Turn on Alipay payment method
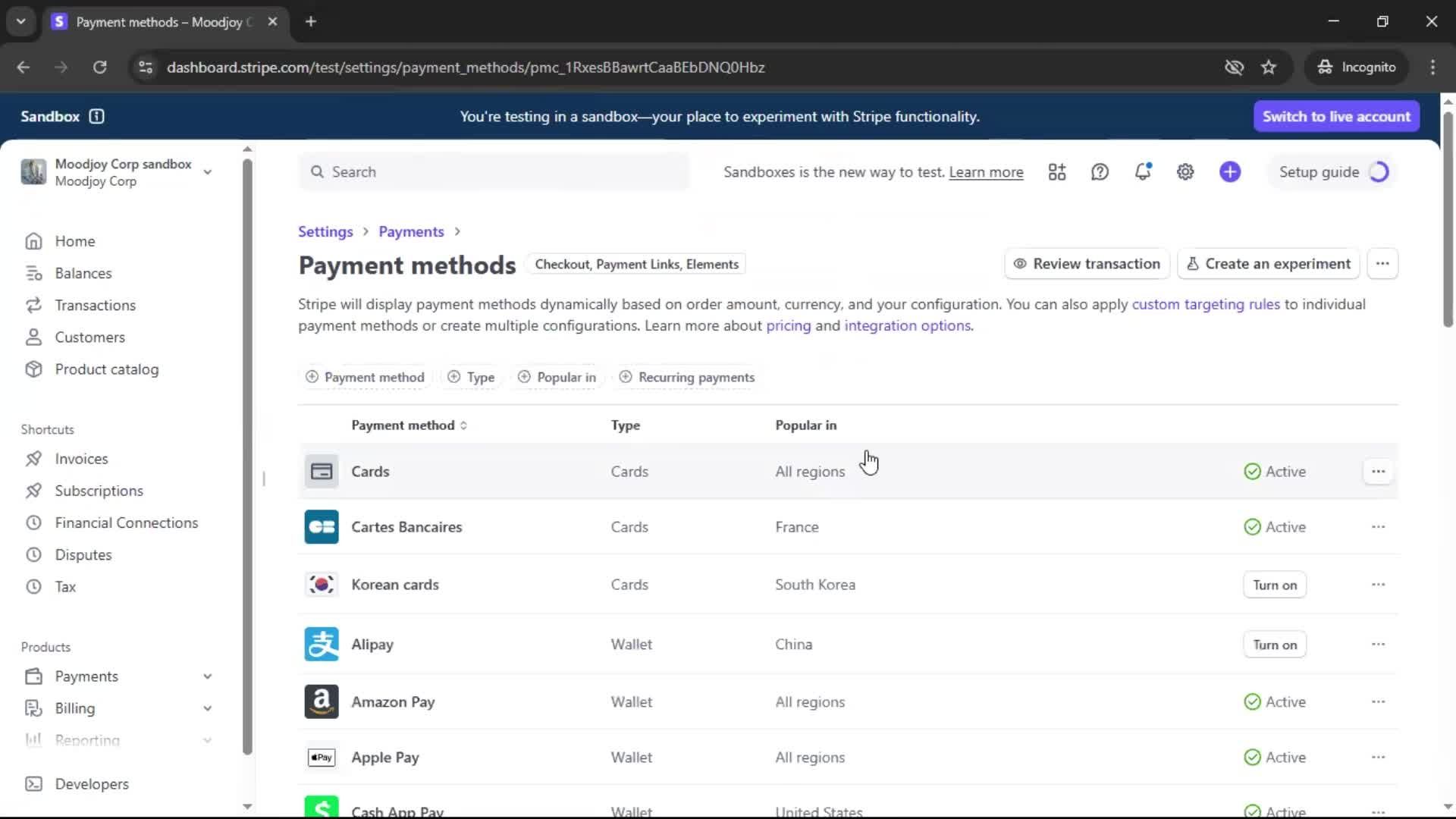1456x819 pixels. 1274,645
